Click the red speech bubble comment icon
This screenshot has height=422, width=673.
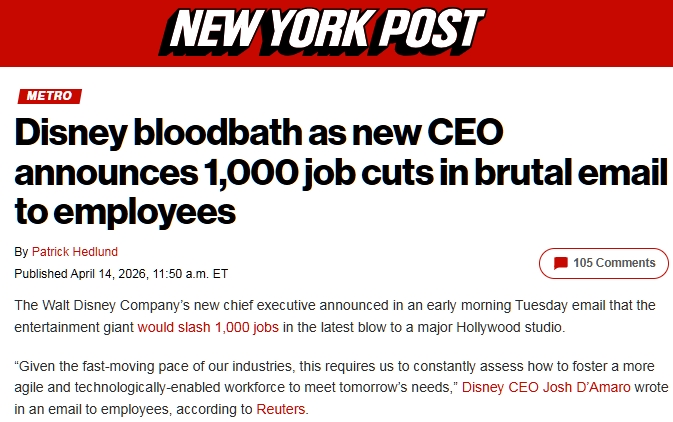coord(561,263)
